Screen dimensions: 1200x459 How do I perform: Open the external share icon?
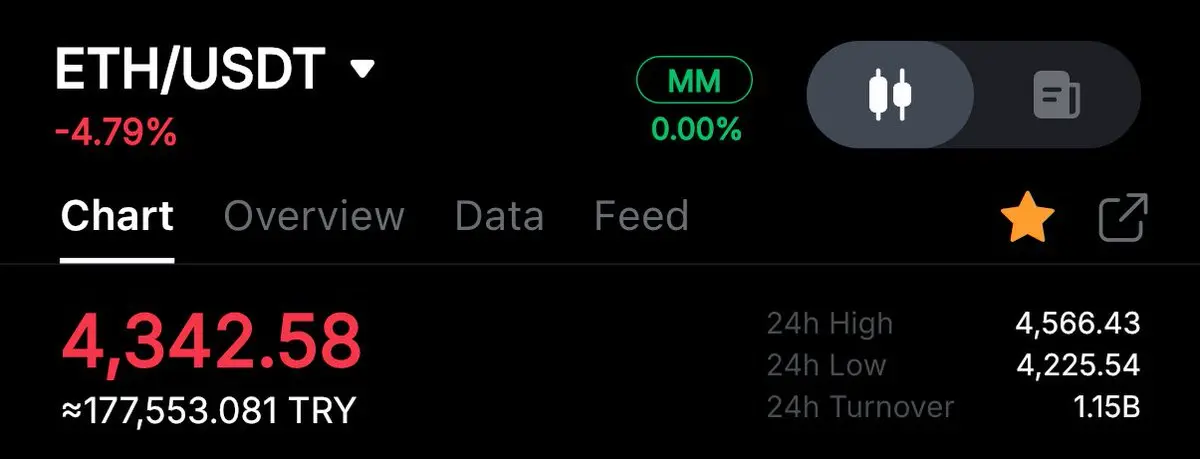coord(1123,218)
